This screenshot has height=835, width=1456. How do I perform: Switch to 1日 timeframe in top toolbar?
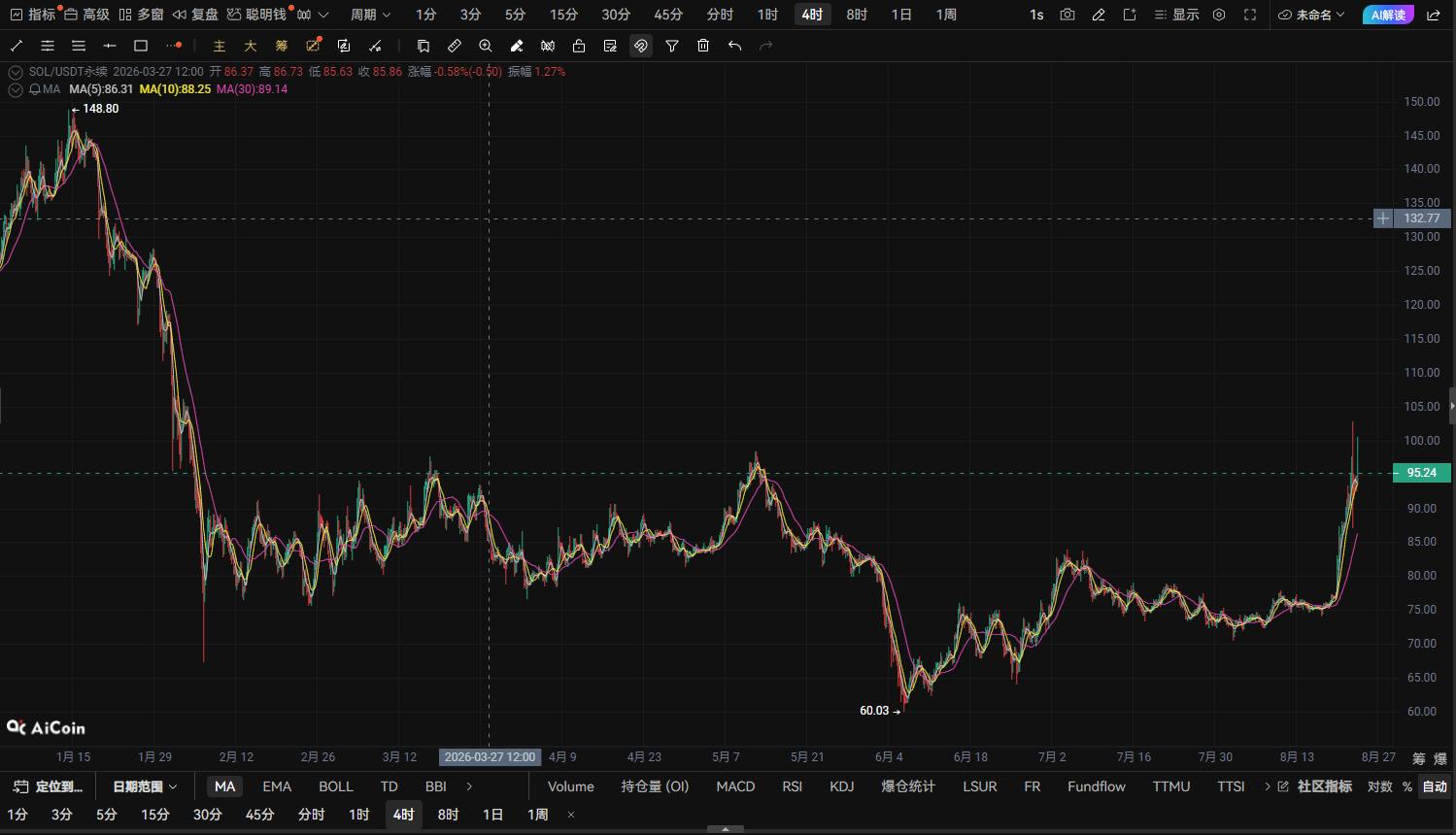point(901,15)
